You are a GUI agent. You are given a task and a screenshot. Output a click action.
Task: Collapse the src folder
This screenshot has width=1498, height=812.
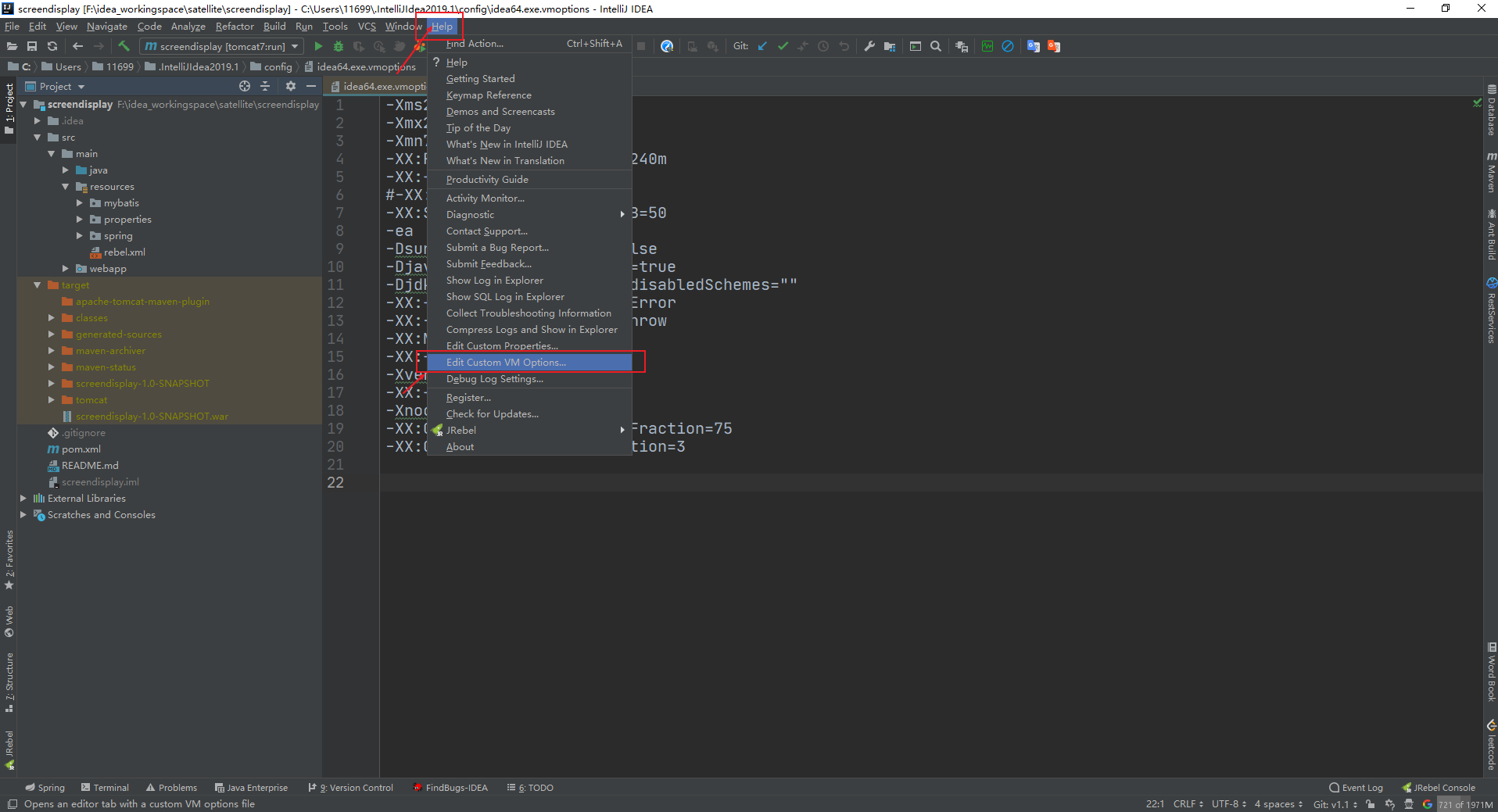(x=37, y=138)
